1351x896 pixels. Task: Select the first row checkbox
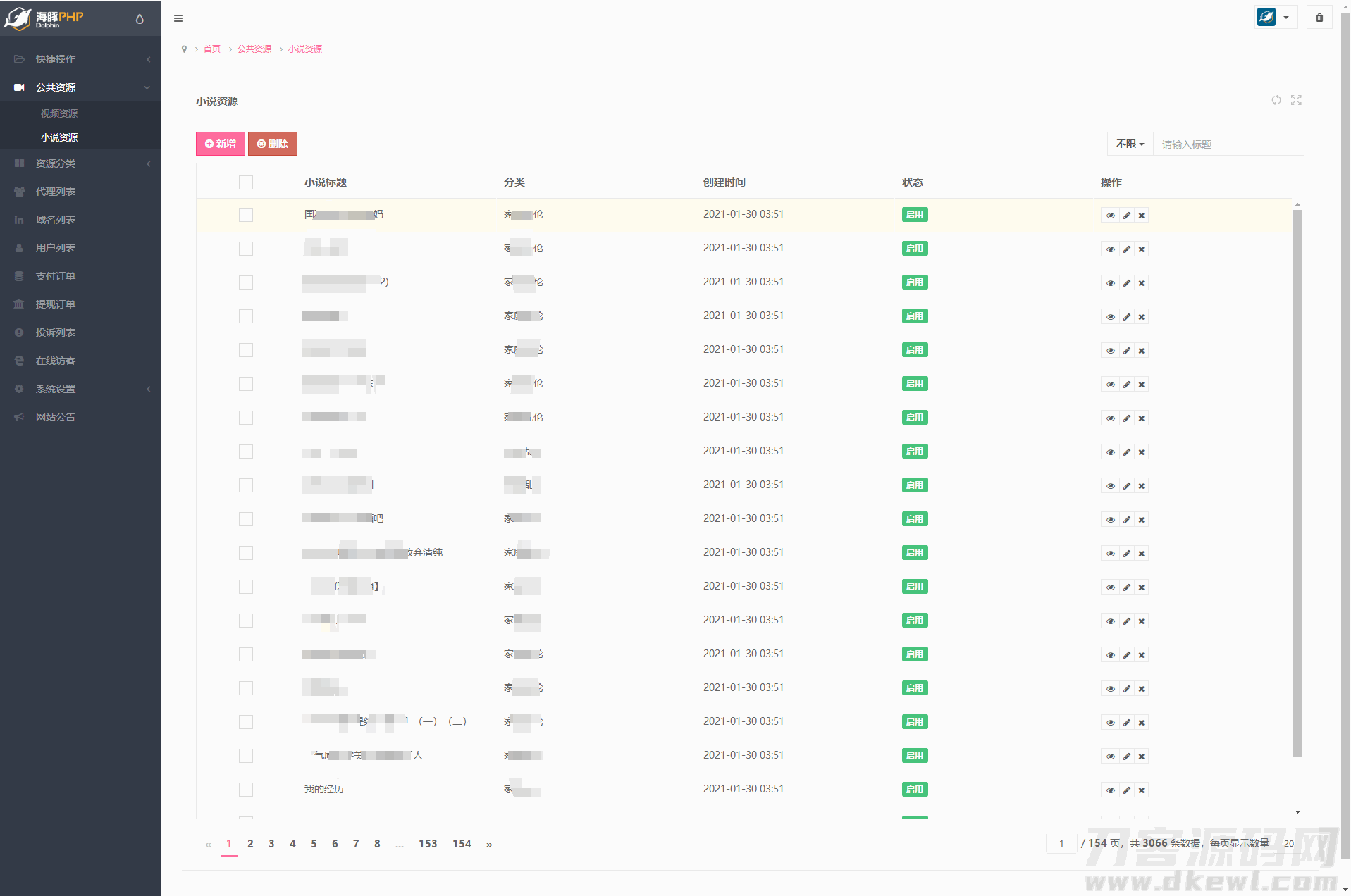246,215
